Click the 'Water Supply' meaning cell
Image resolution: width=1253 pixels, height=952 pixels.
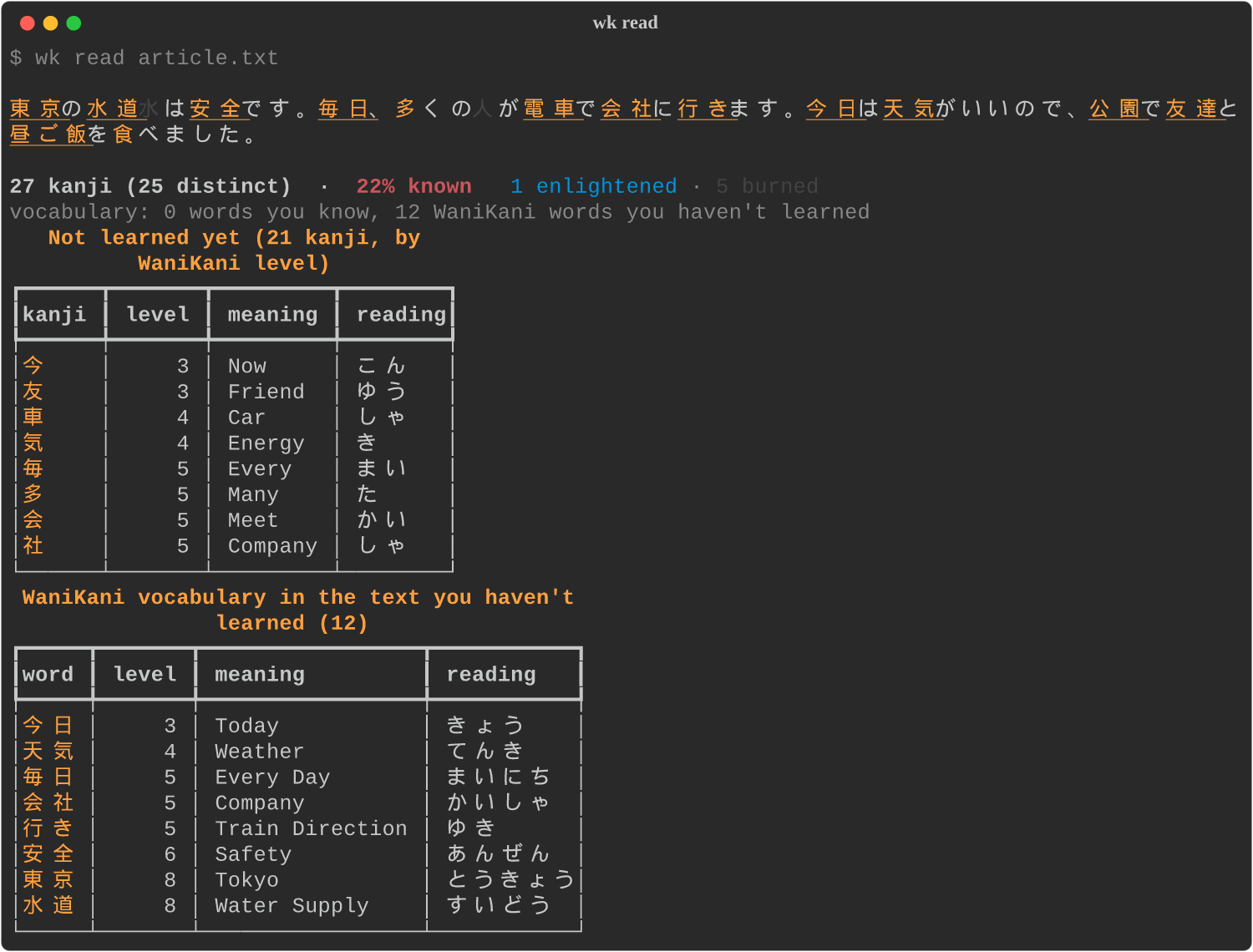[292, 906]
